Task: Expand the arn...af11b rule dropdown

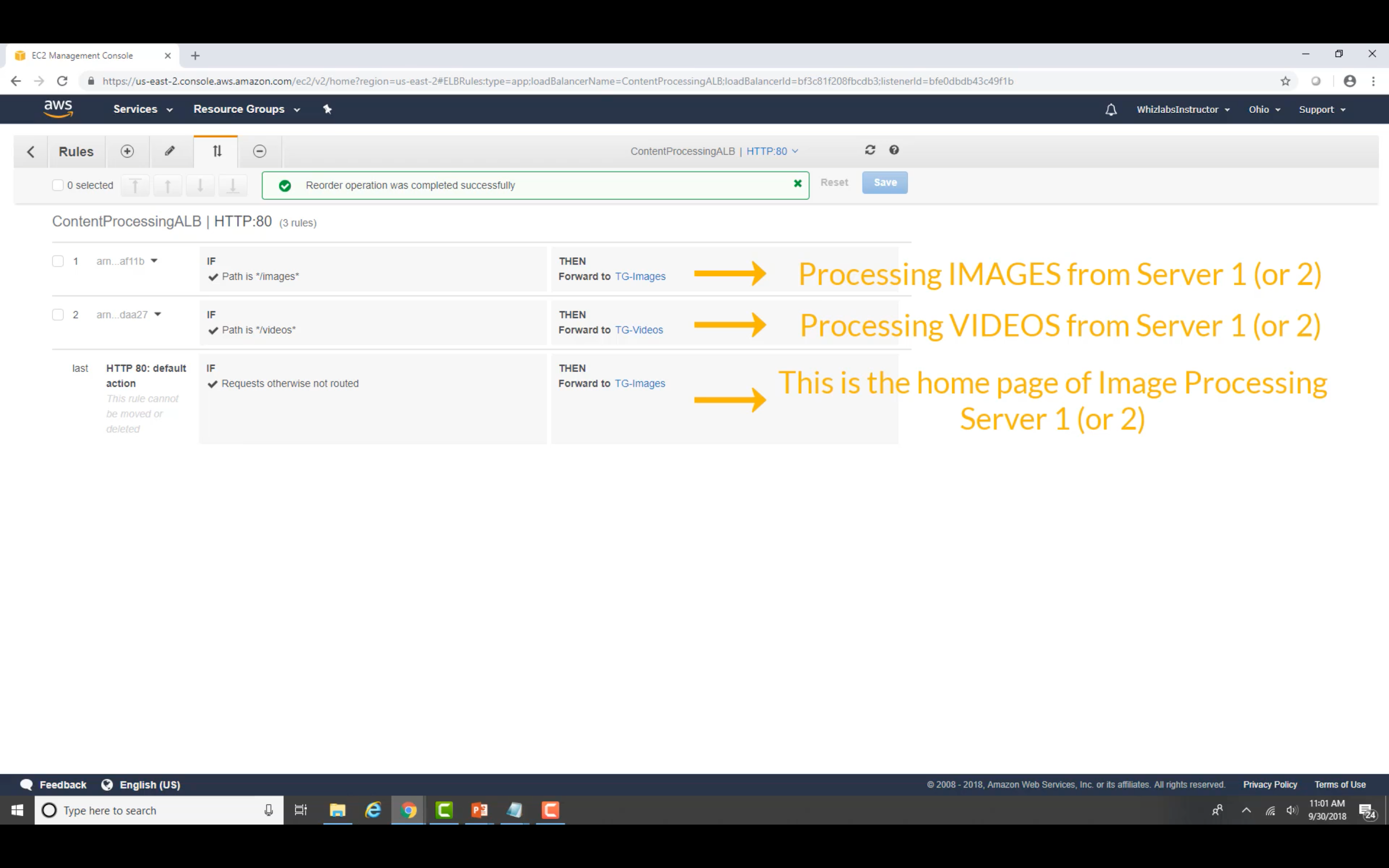Action: (154, 261)
